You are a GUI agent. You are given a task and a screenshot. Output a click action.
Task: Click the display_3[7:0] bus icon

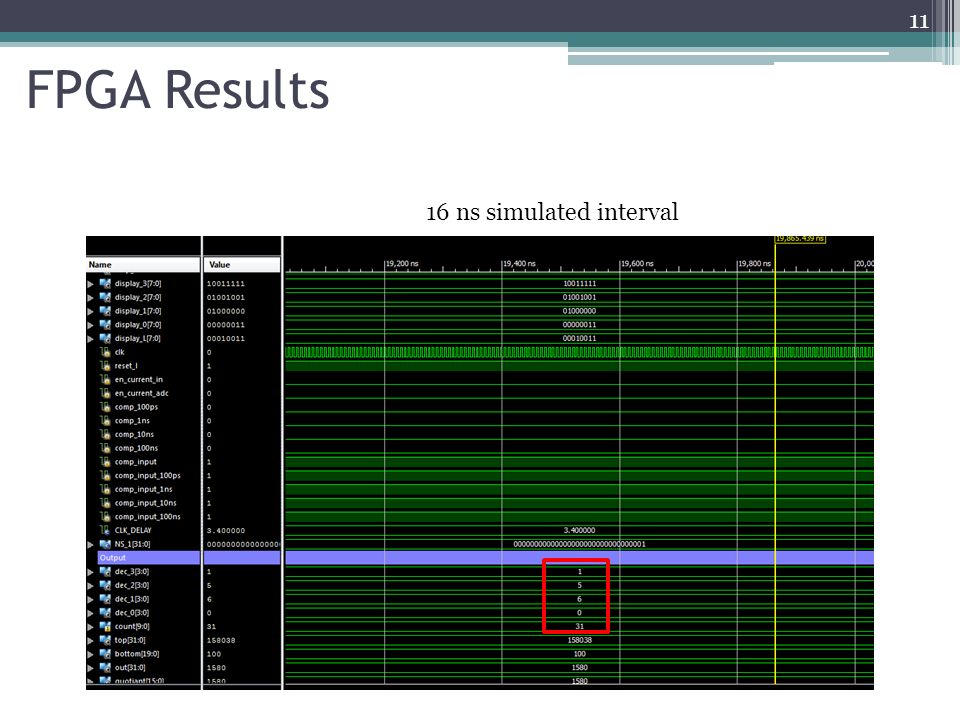(105, 283)
